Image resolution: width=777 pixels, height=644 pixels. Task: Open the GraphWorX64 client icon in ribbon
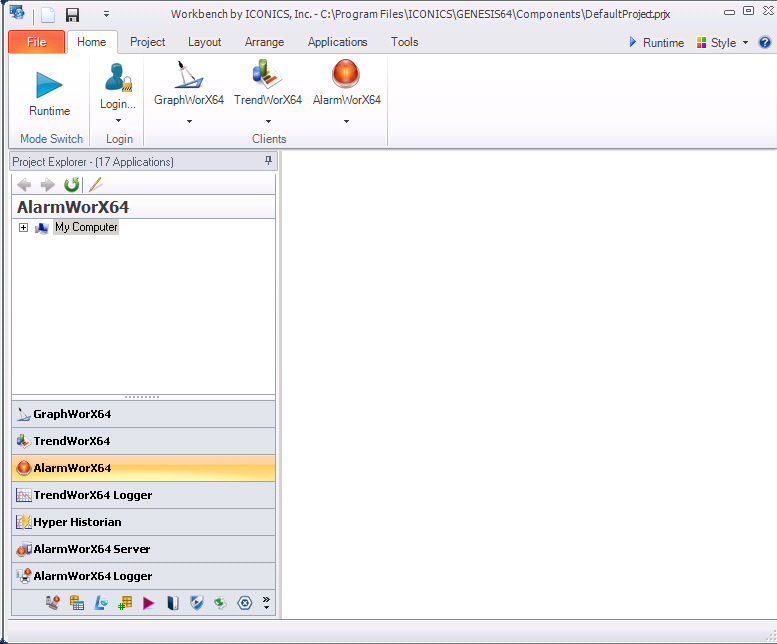click(188, 76)
